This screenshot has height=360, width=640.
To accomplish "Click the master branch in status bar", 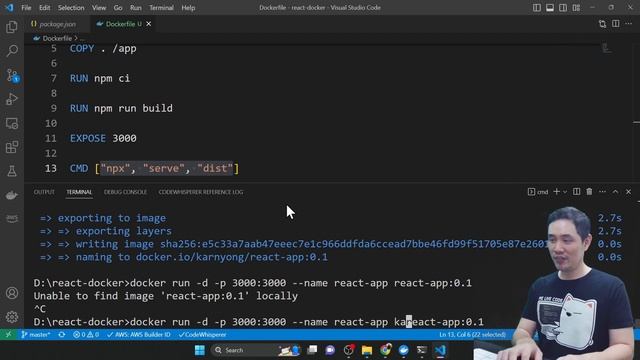I will coord(36,335).
